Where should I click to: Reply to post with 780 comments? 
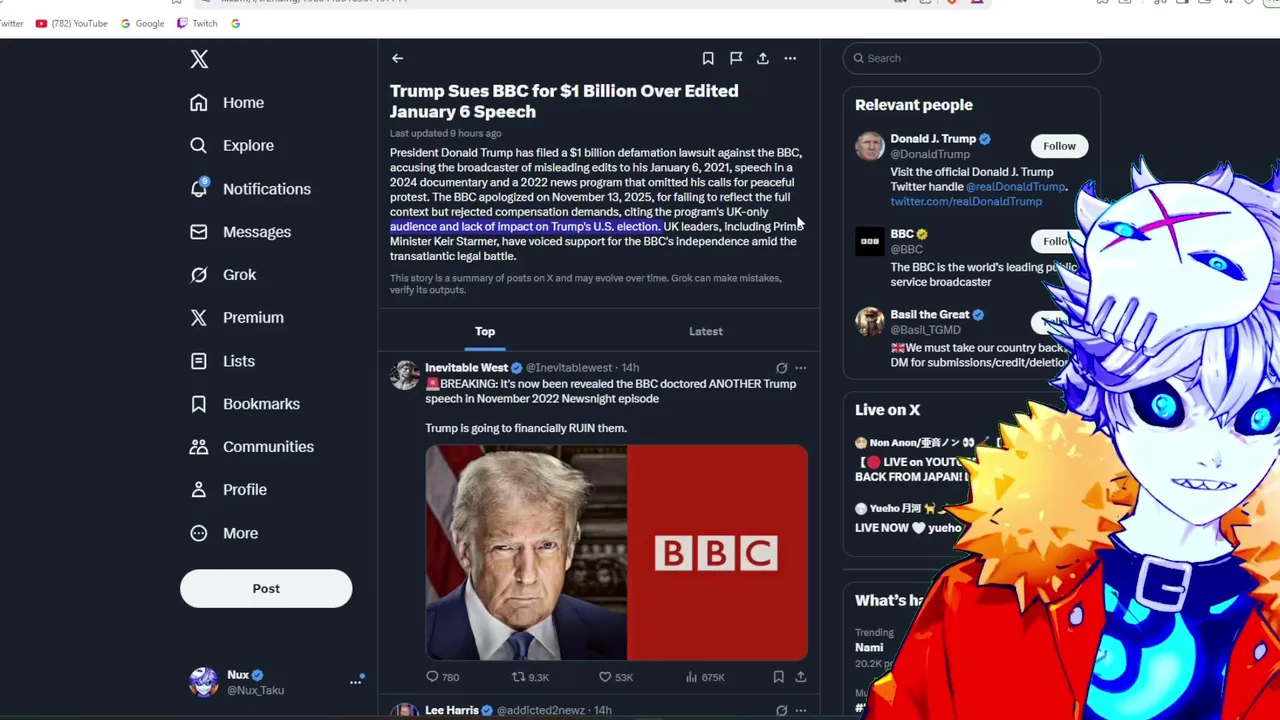point(443,677)
